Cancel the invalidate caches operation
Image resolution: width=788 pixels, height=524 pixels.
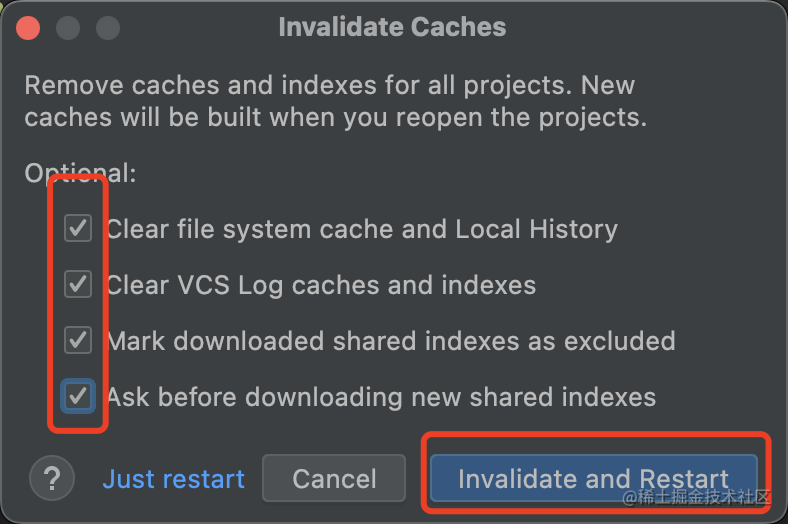pyautogui.click(x=334, y=478)
